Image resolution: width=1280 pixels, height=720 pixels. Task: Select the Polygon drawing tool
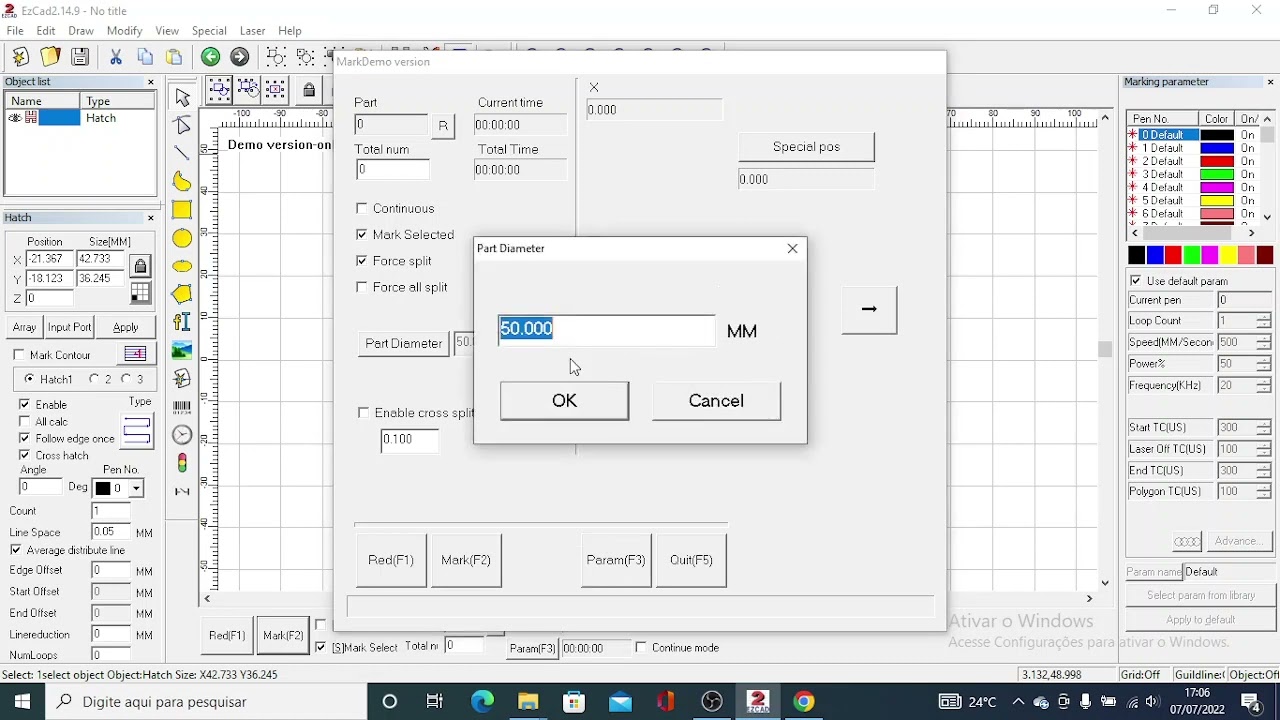(182, 294)
